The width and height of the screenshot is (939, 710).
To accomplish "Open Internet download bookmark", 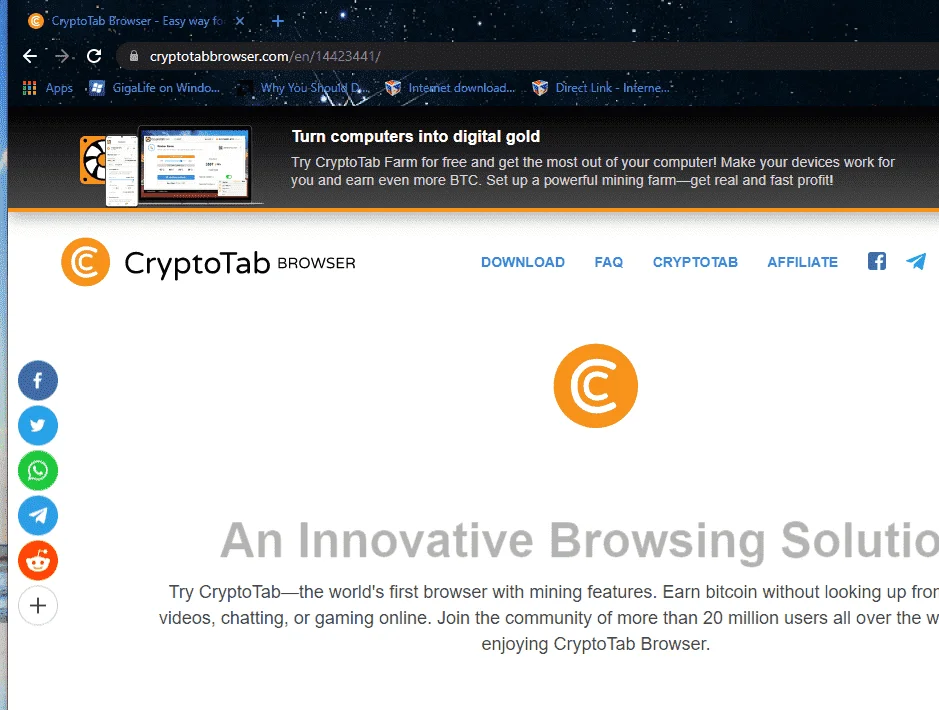I will (450, 88).
